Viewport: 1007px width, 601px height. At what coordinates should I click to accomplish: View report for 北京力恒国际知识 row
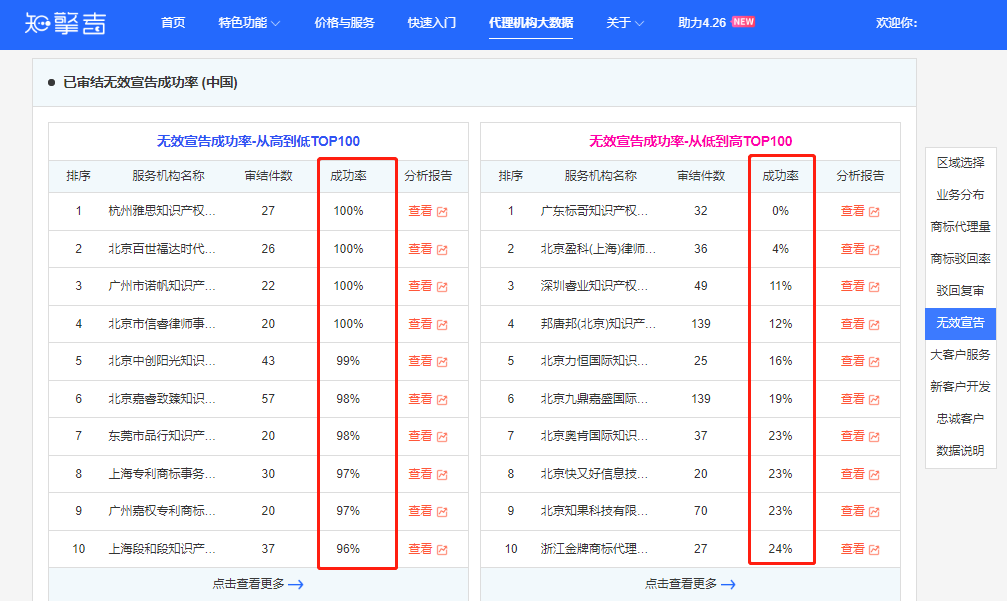(860, 361)
